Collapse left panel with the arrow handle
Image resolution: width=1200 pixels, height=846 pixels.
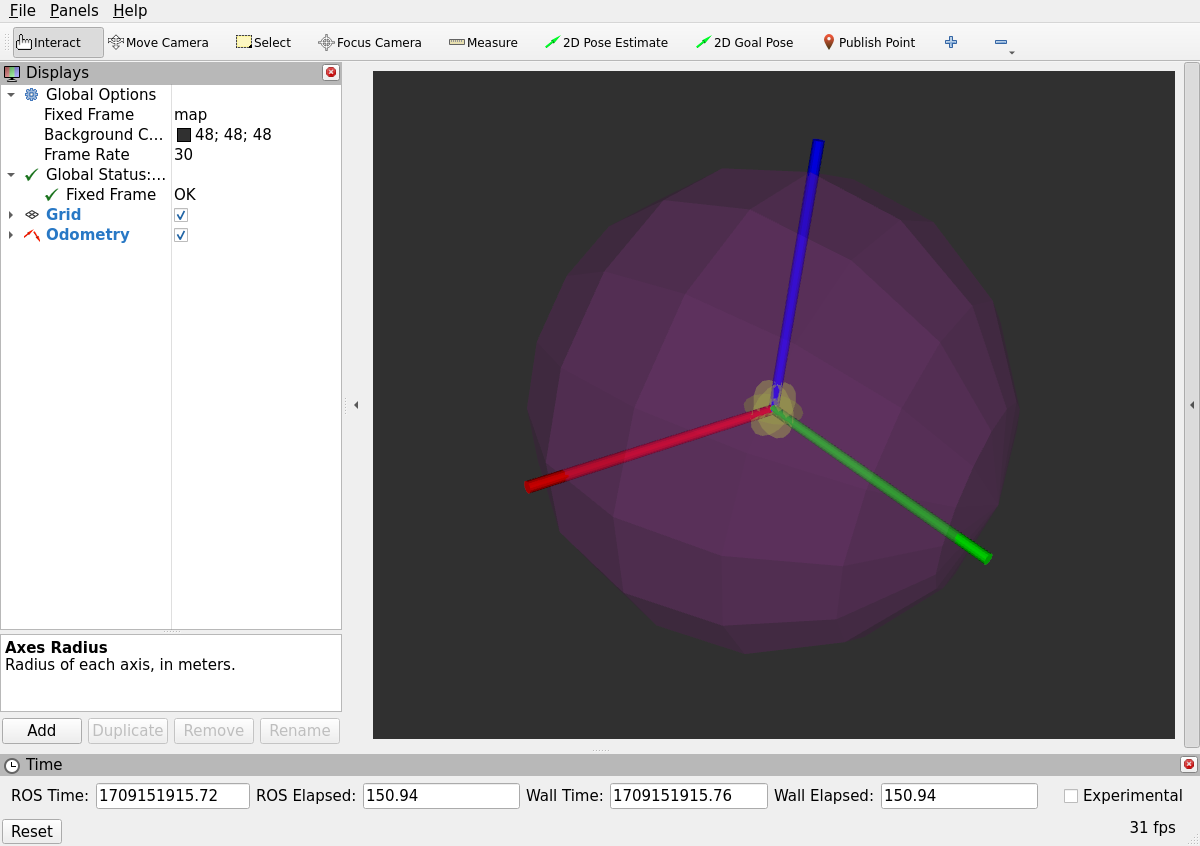356,405
